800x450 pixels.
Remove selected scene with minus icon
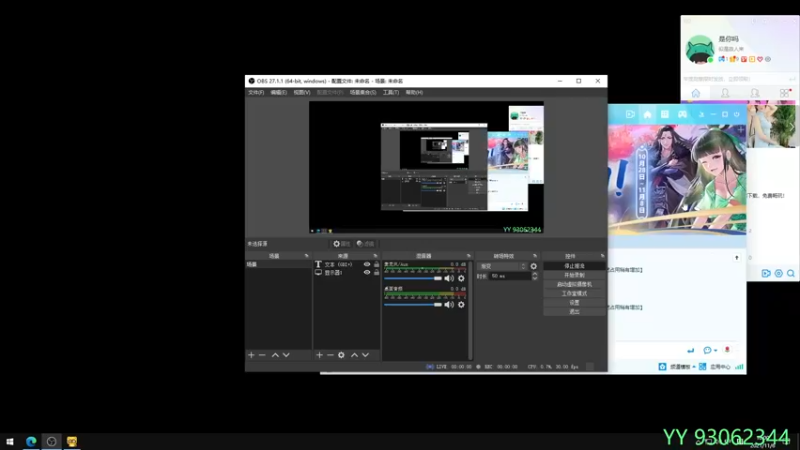[x=262, y=355]
